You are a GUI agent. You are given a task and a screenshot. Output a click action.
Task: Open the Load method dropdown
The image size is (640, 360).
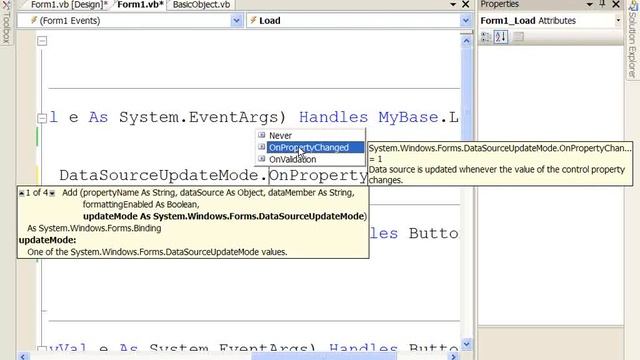[466, 20]
